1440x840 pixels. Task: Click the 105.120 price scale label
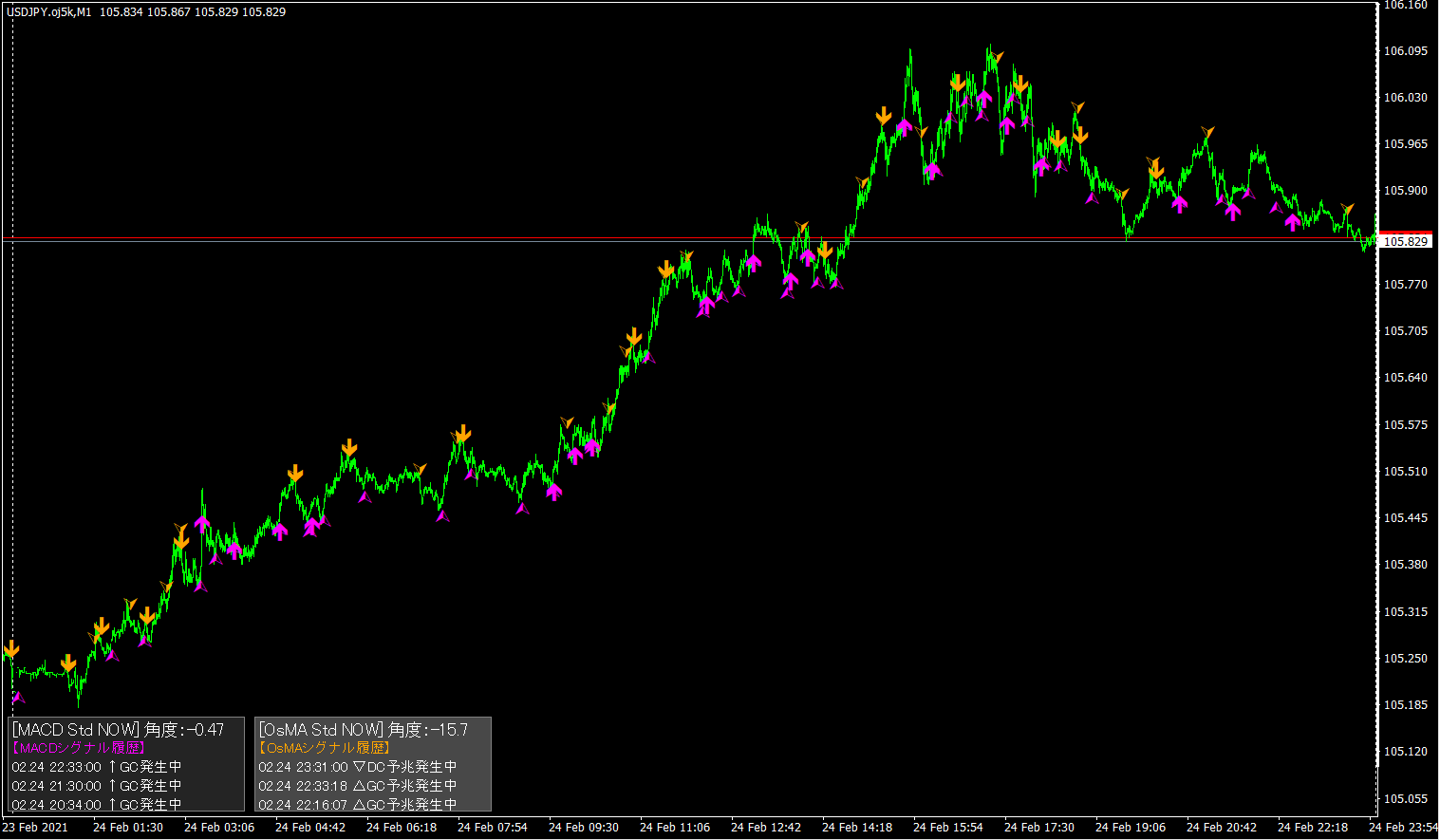pos(1406,752)
